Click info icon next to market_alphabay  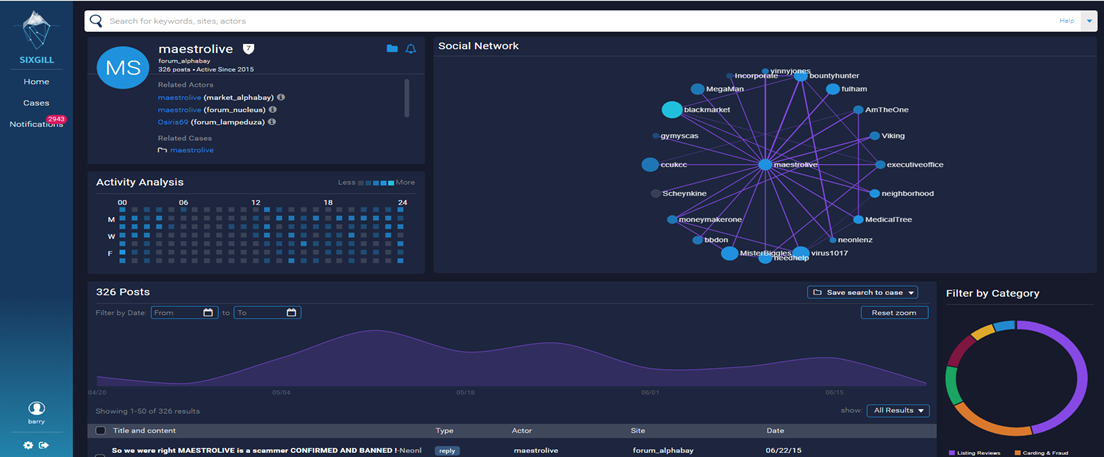[x=281, y=97]
